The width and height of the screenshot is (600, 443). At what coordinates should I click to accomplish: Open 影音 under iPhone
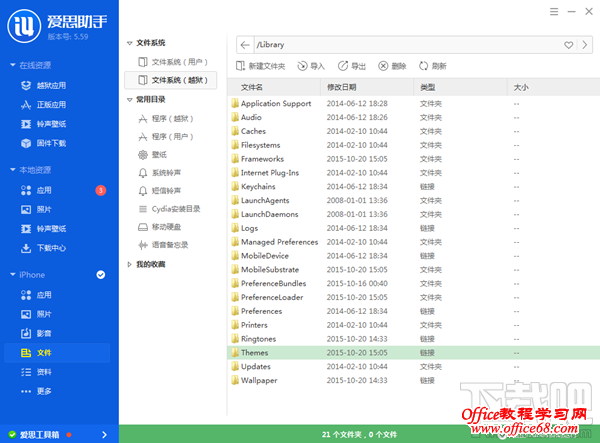pos(36,333)
